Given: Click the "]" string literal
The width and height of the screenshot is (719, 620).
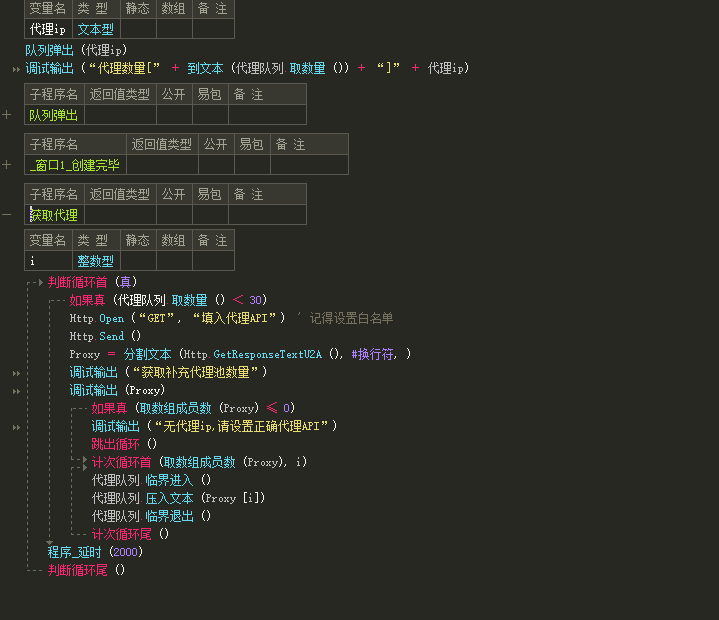Looking at the screenshot, I should (388, 68).
